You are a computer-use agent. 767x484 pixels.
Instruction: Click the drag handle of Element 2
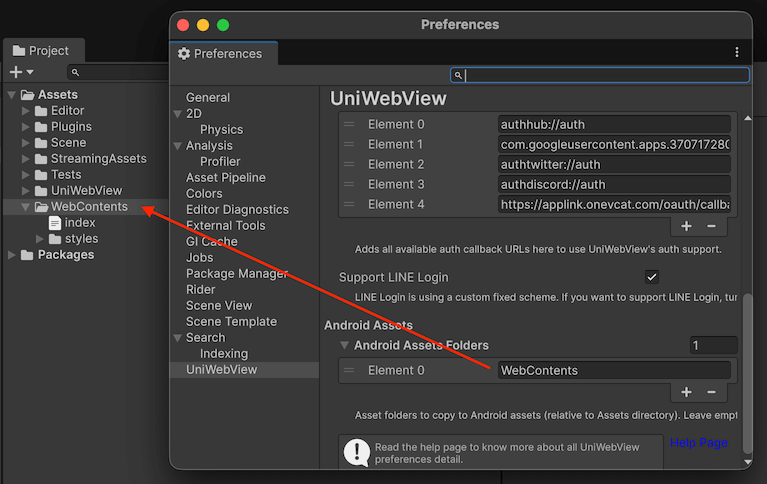(349, 164)
